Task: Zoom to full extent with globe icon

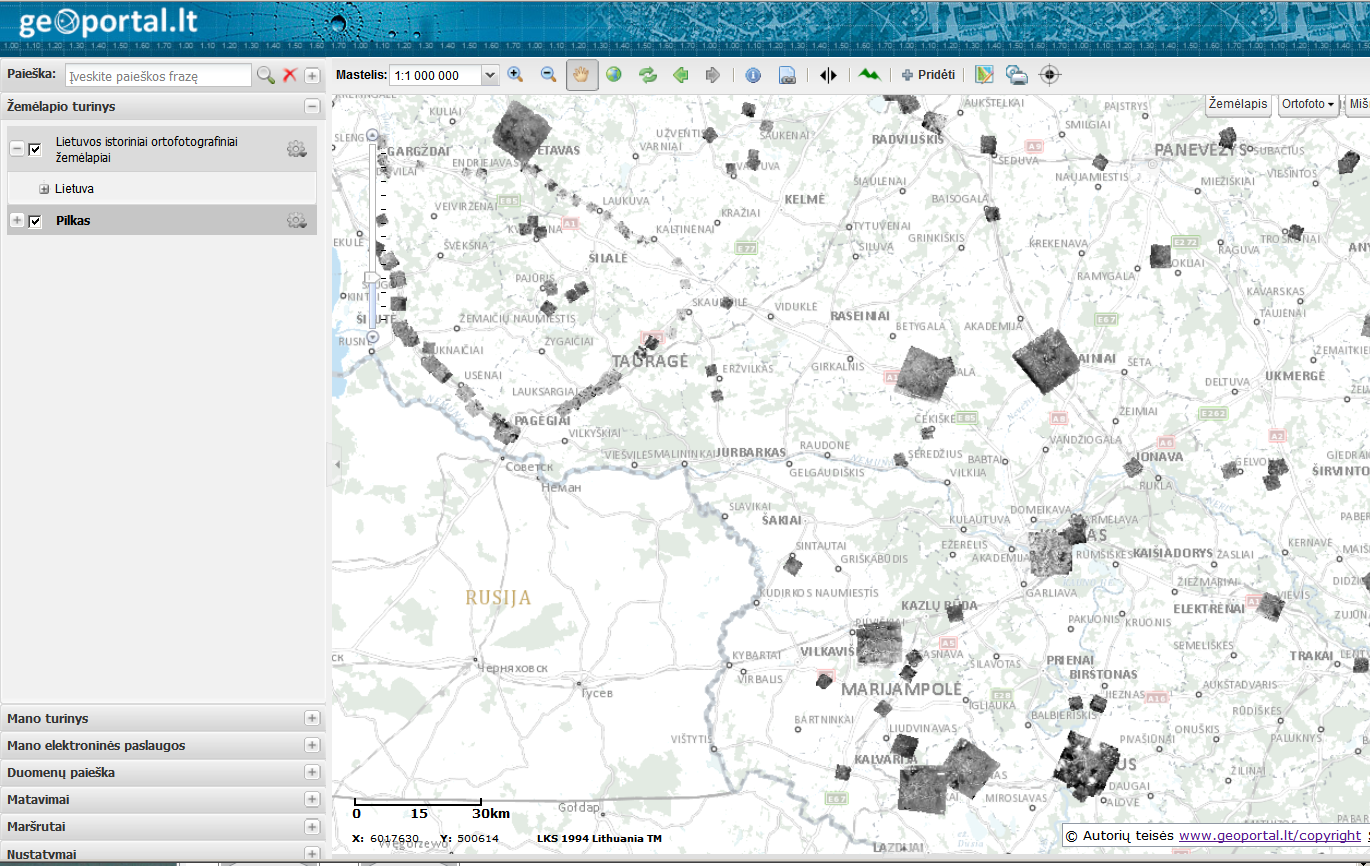Action: 614,75
